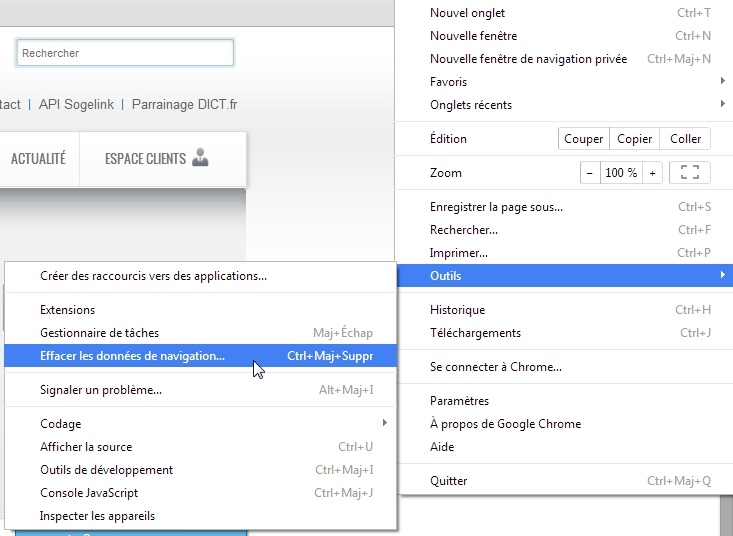Choose Imprimer... menu item

coord(564,252)
